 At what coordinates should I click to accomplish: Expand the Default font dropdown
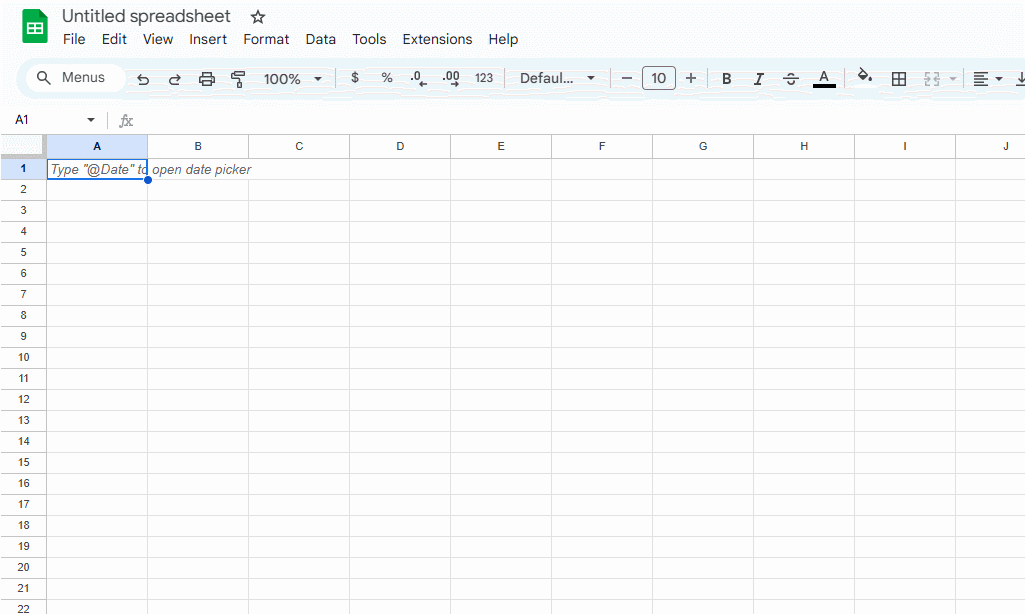(557, 78)
